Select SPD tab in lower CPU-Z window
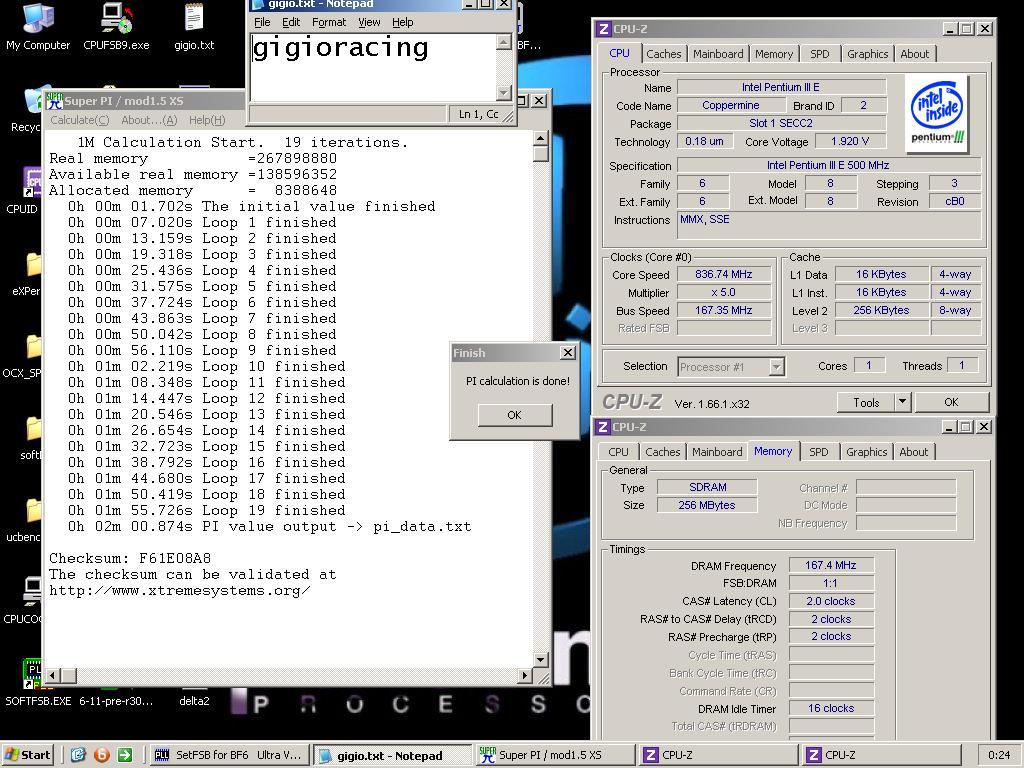This screenshot has width=1024, height=768. pos(818,452)
